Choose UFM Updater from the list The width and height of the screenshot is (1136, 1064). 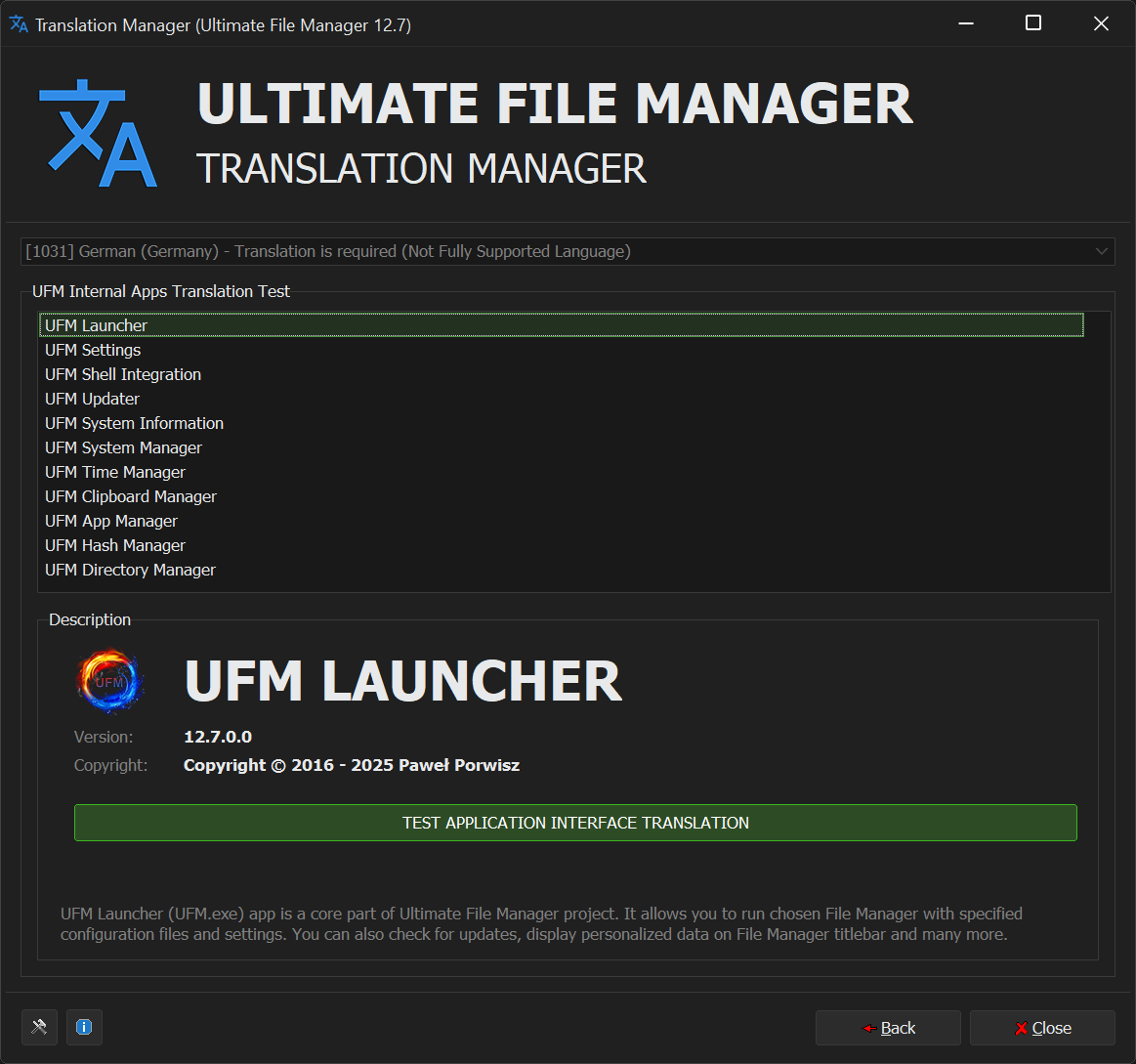[x=92, y=399]
